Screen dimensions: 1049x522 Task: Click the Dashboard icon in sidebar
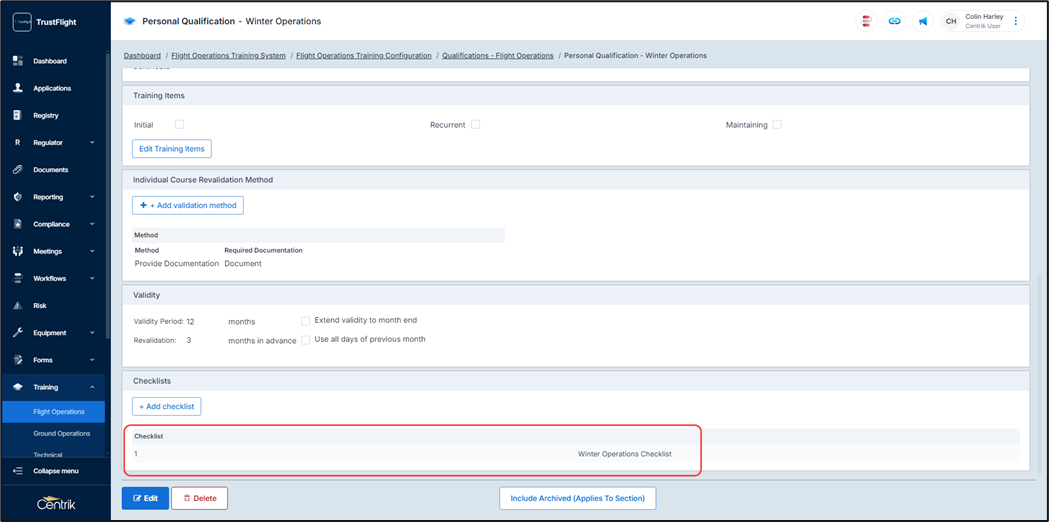click(x=18, y=61)
